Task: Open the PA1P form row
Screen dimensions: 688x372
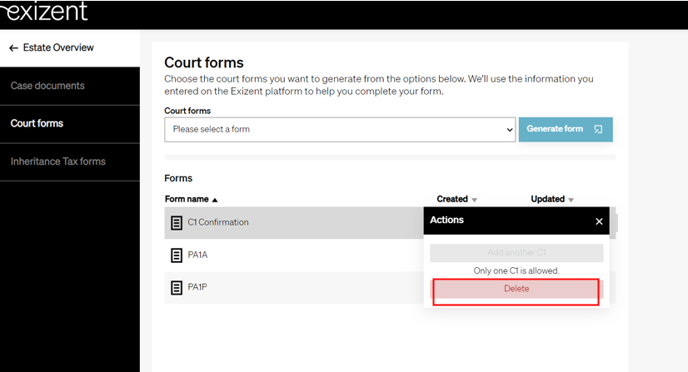Action: click(x=294, y=287)
